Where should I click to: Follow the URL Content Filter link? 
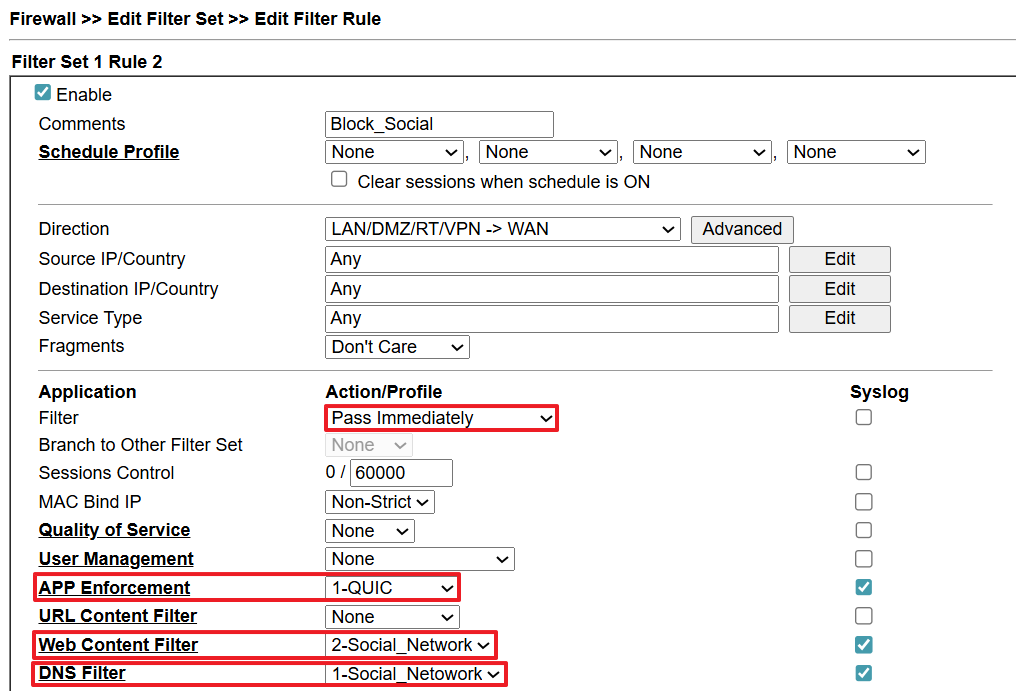pyautogui.click(x=118, y=616)
